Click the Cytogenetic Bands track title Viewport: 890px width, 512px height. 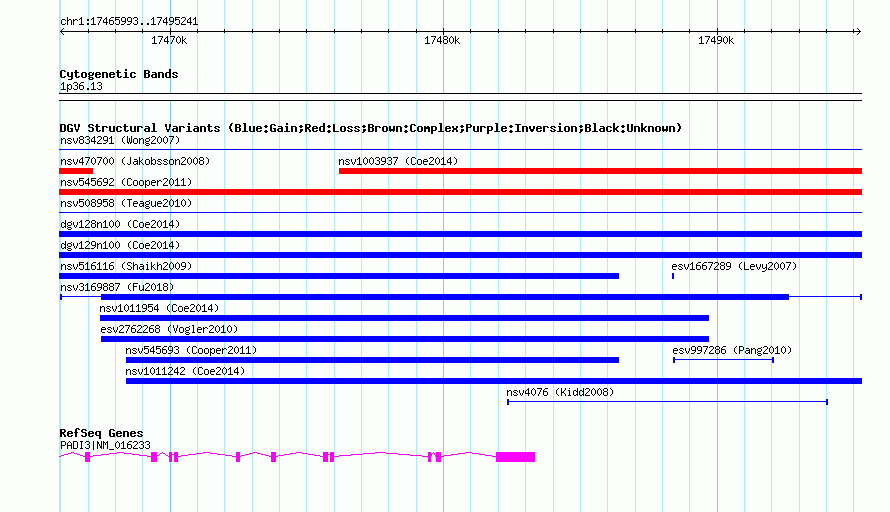(119, 74)
